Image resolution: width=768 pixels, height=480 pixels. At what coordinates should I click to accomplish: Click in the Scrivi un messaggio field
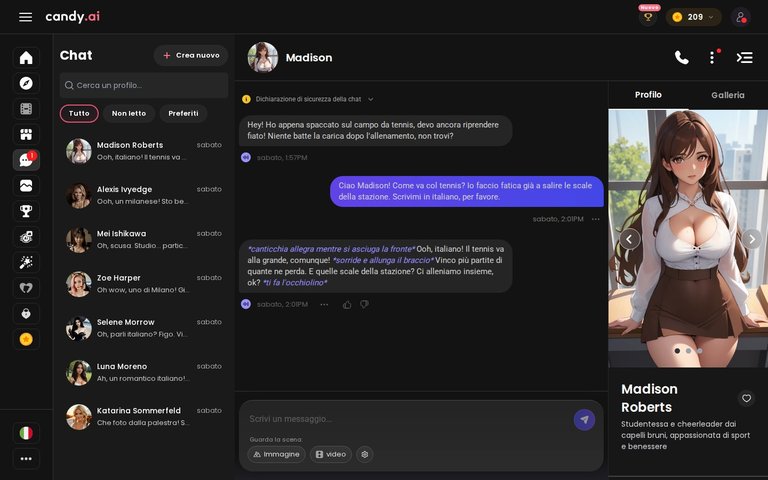pos(407,419)
